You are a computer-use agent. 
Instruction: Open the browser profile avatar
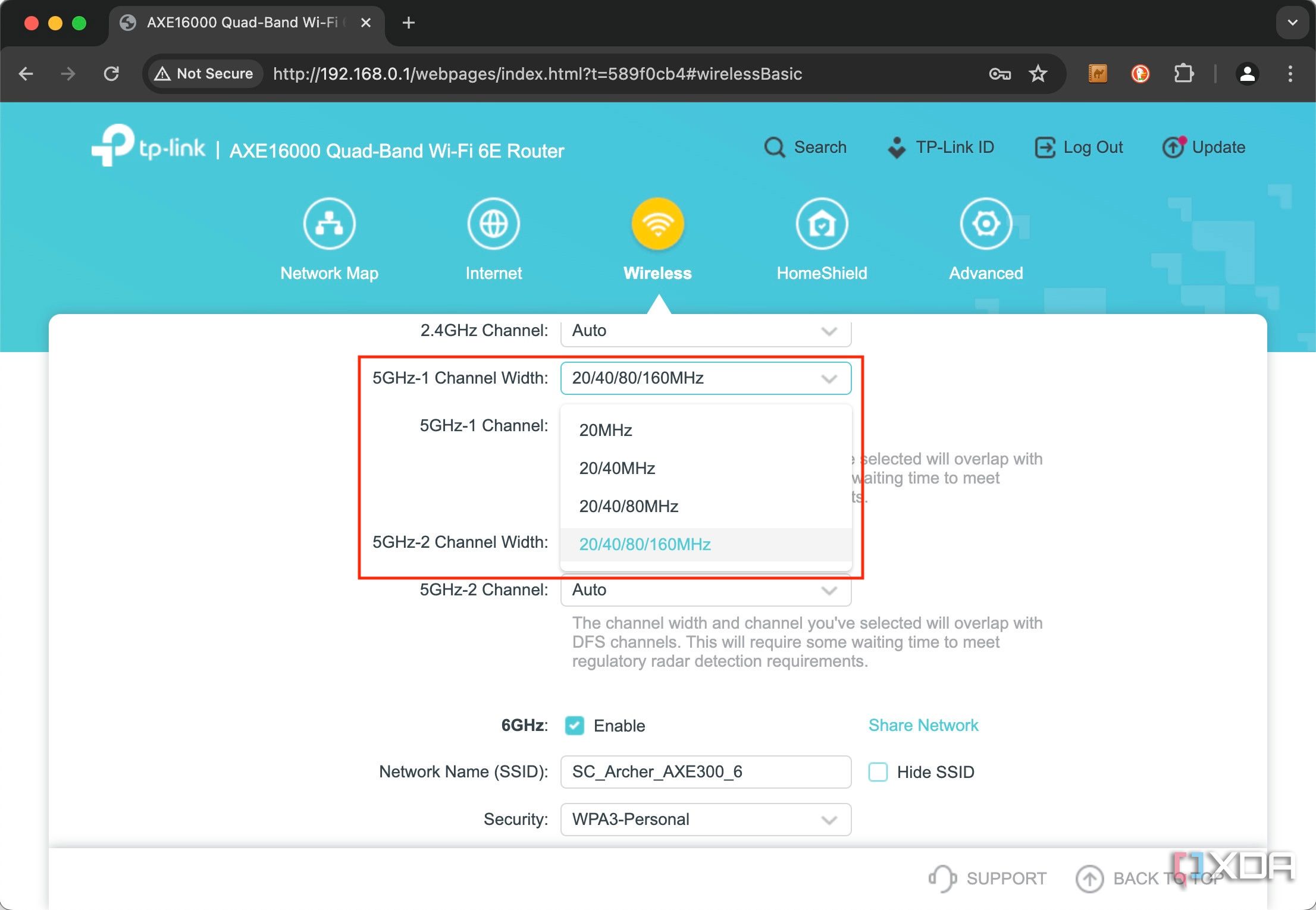click(x=1248, y=74)
